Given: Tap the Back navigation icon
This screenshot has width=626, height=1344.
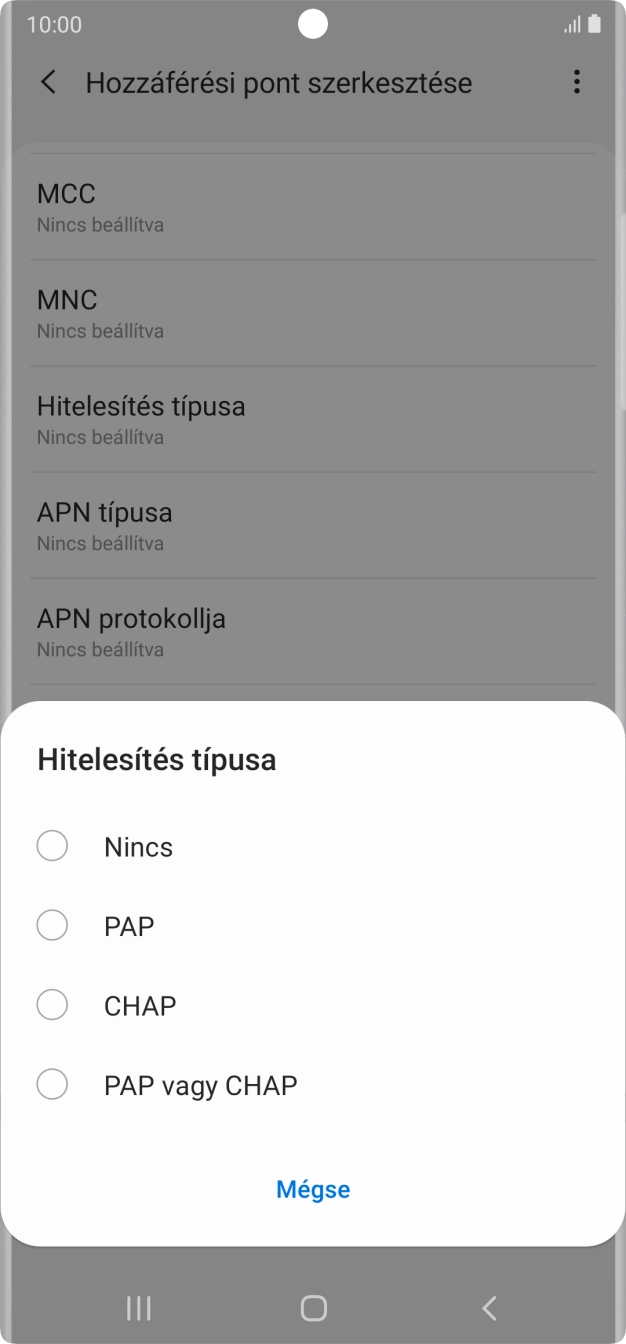Looking at the screenshot, I should pos(488,1307).
